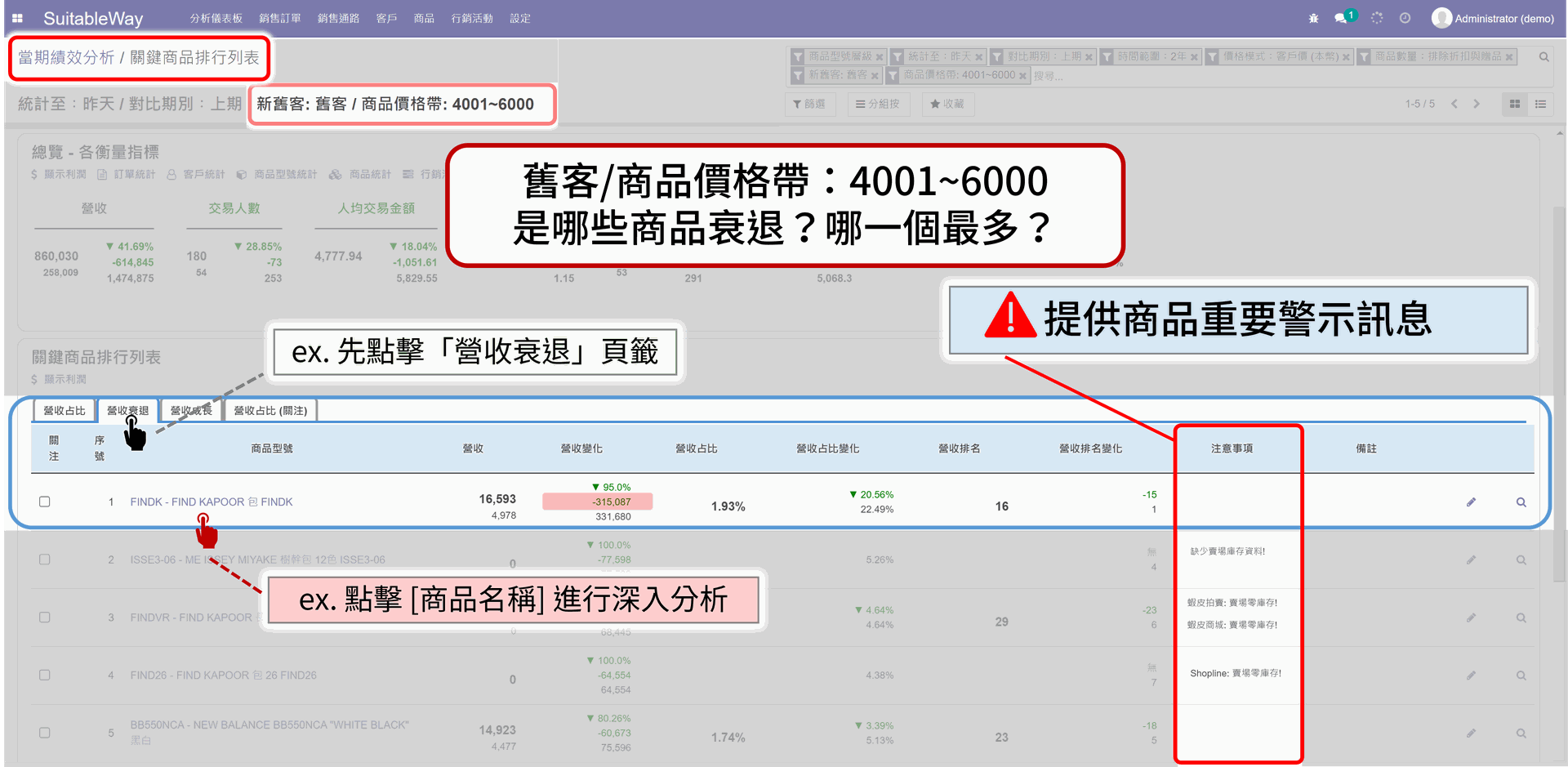The width and height of the screenshot is (1568, 767).
Task: Switch to the 營收成長 tab
Action: pos(191,411)
